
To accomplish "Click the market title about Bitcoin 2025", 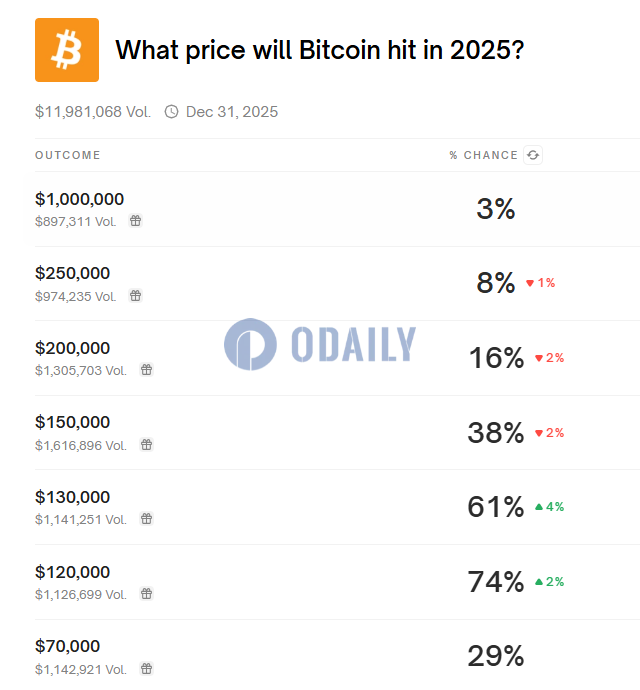I will [x=320, y=50].
